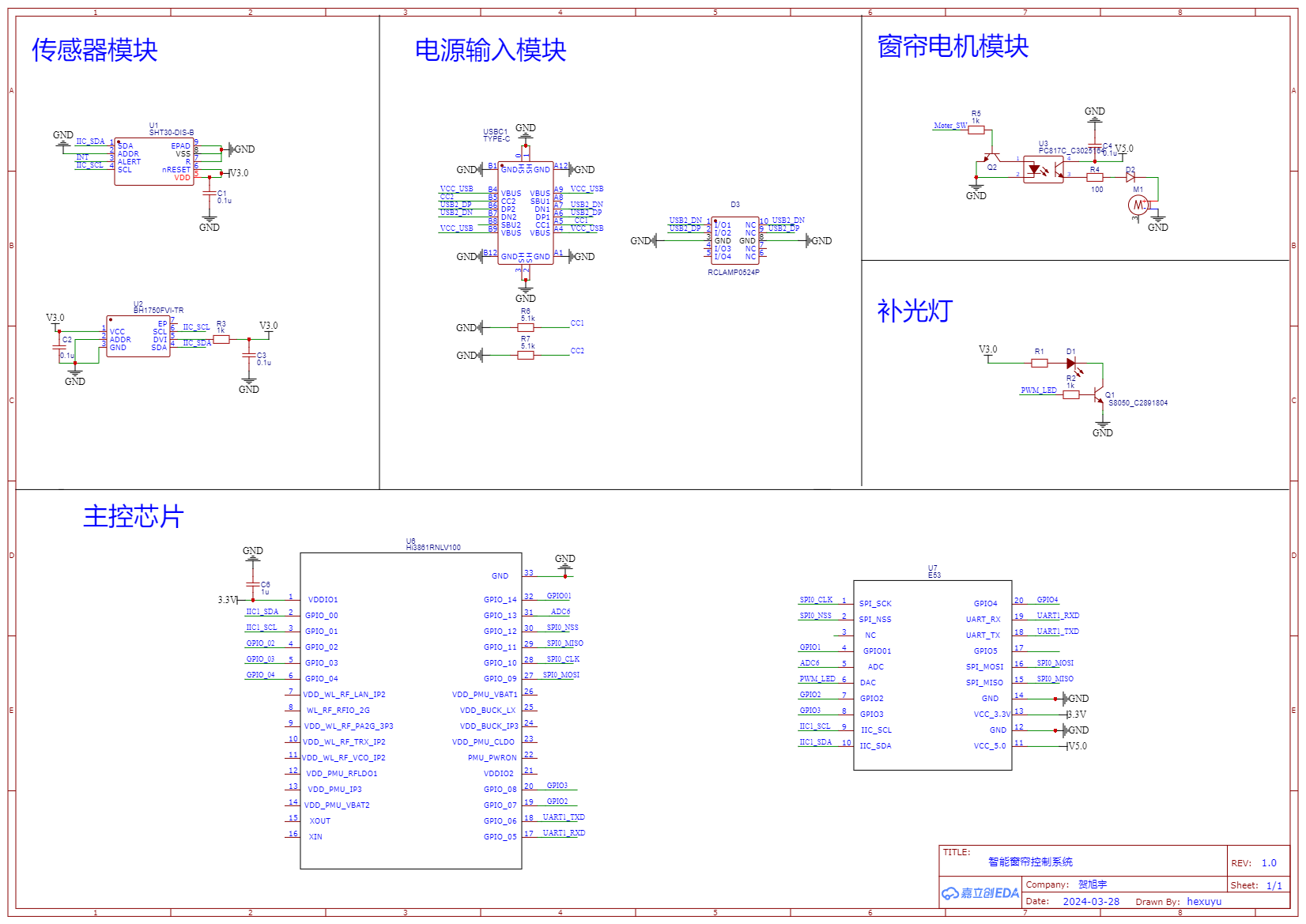Image resolution: width=1306 pixels, height=924 pixels.
Task: Click the TYPE-C connector label
Action: (496, 139)
